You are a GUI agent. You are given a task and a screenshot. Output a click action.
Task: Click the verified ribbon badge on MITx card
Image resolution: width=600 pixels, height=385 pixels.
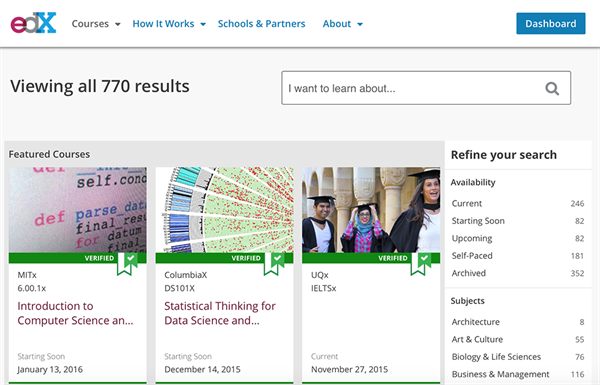pyautogui.click(x=127, y=264)
